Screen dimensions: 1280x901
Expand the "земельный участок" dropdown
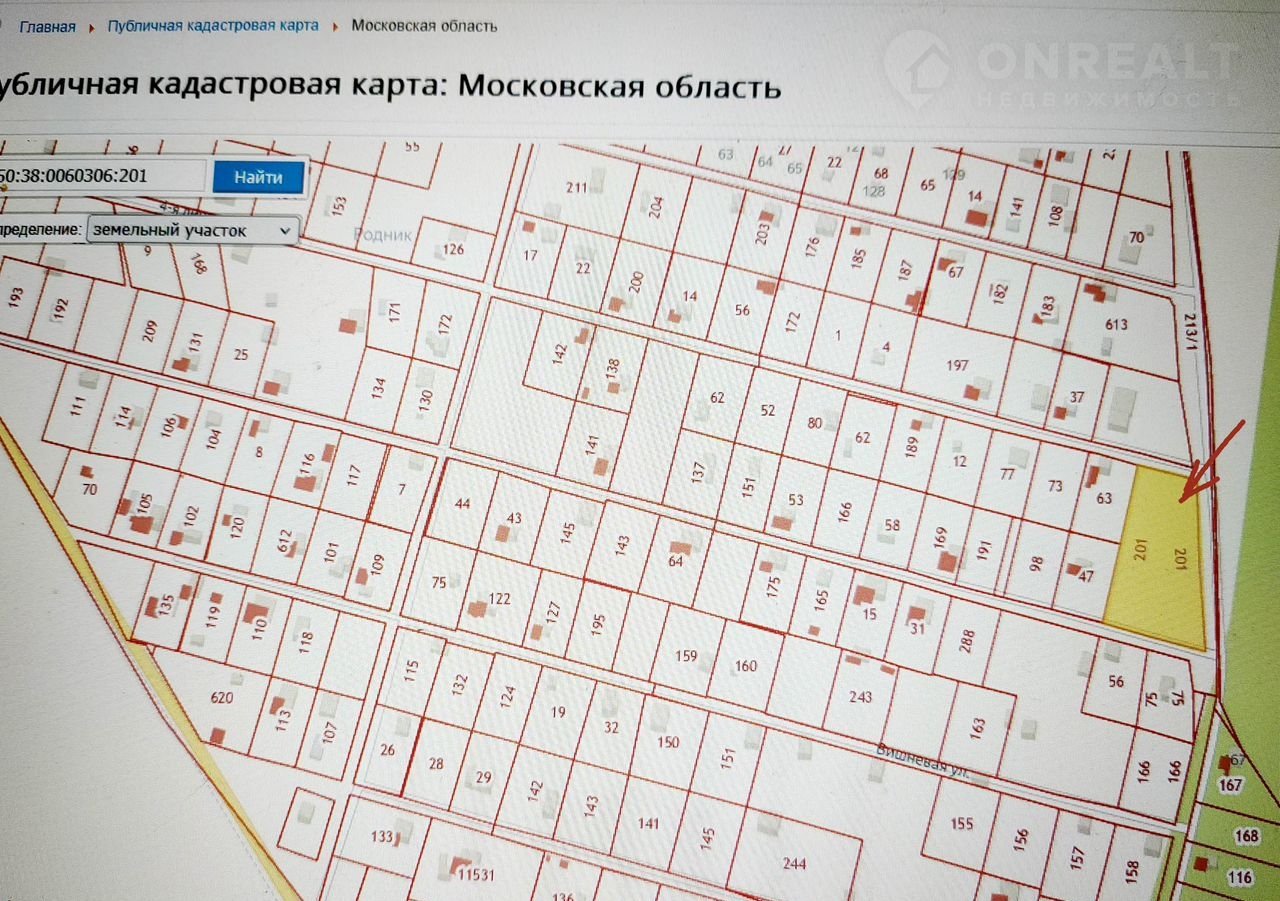(193, 230)
